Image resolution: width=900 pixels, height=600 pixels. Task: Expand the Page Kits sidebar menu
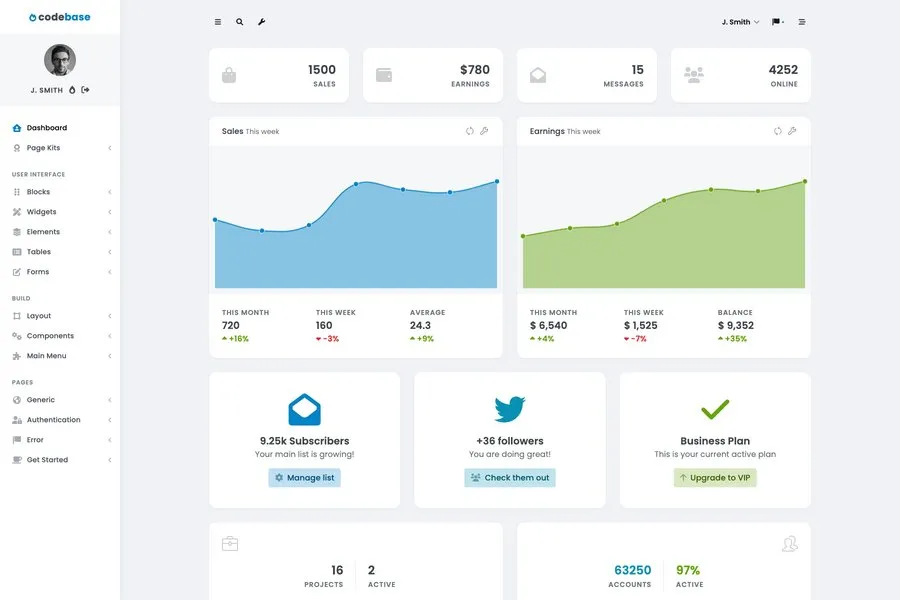(x=43, y=148)
